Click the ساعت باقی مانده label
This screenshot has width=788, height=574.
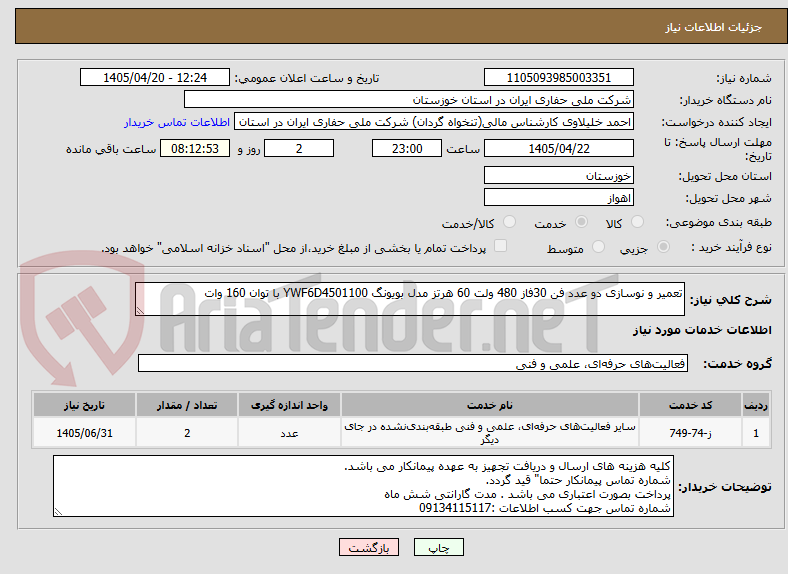coord(111,149)
